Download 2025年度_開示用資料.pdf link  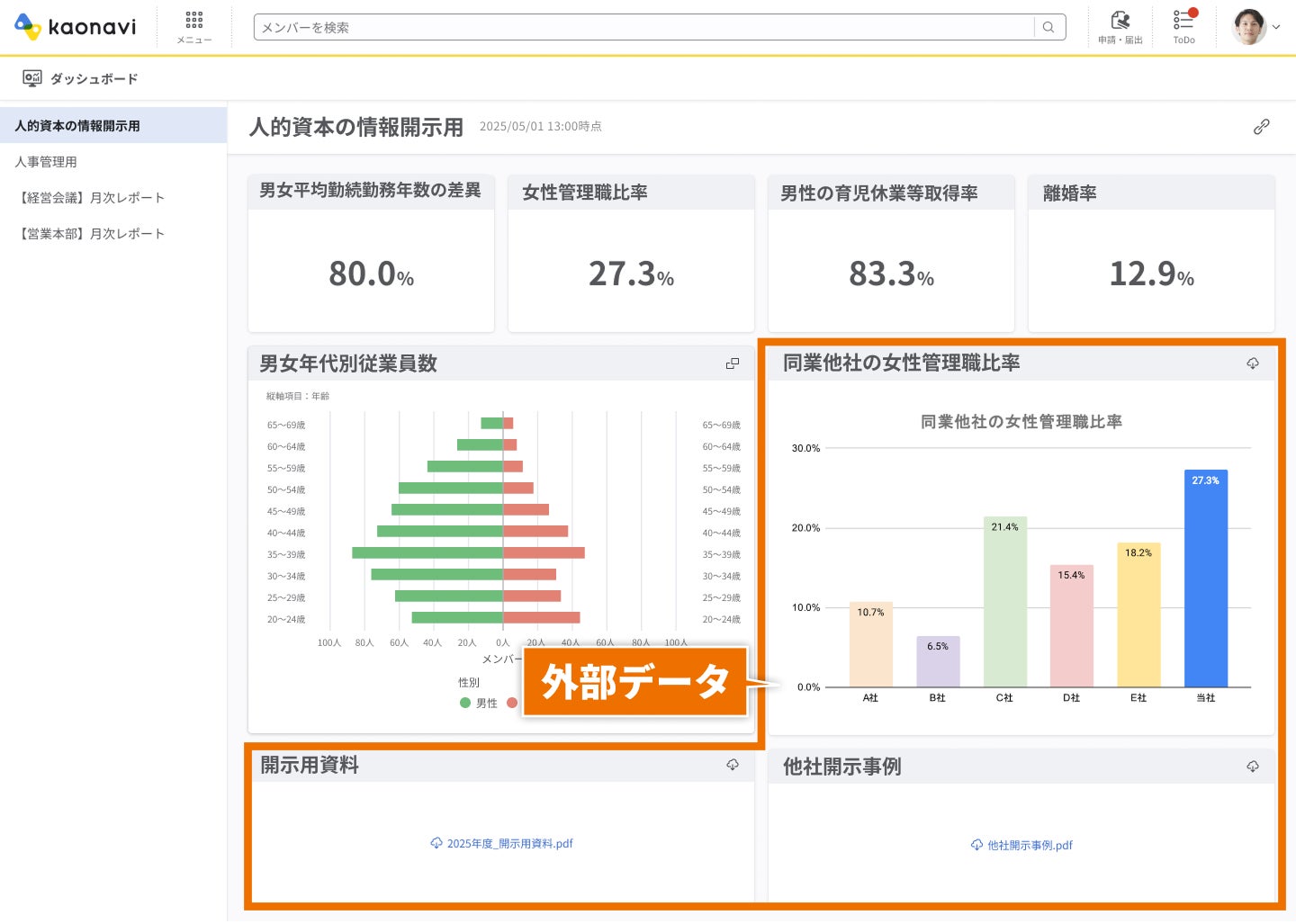click(501, 844)
